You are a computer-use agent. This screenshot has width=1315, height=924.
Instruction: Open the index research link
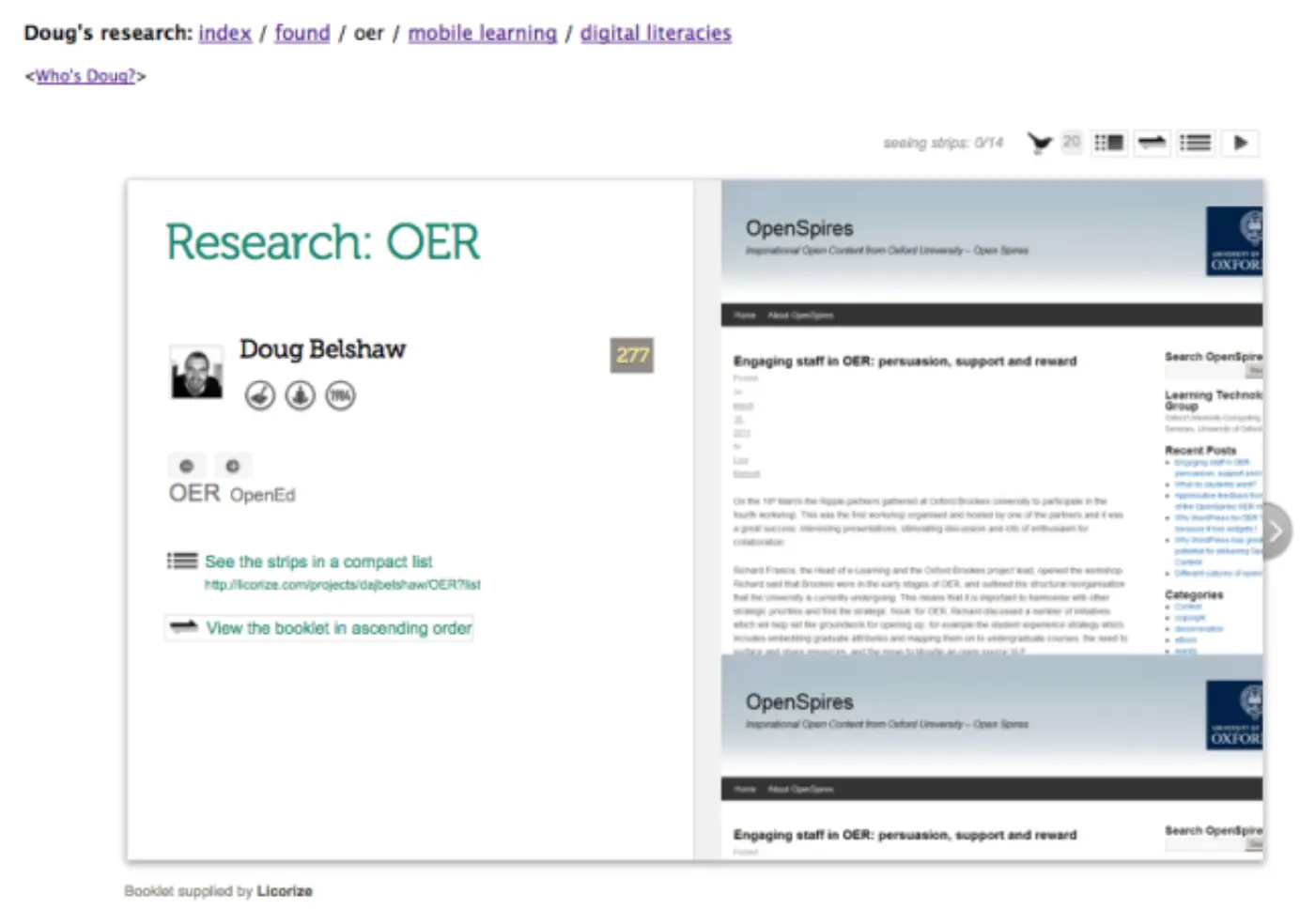[x=224, y=33]
